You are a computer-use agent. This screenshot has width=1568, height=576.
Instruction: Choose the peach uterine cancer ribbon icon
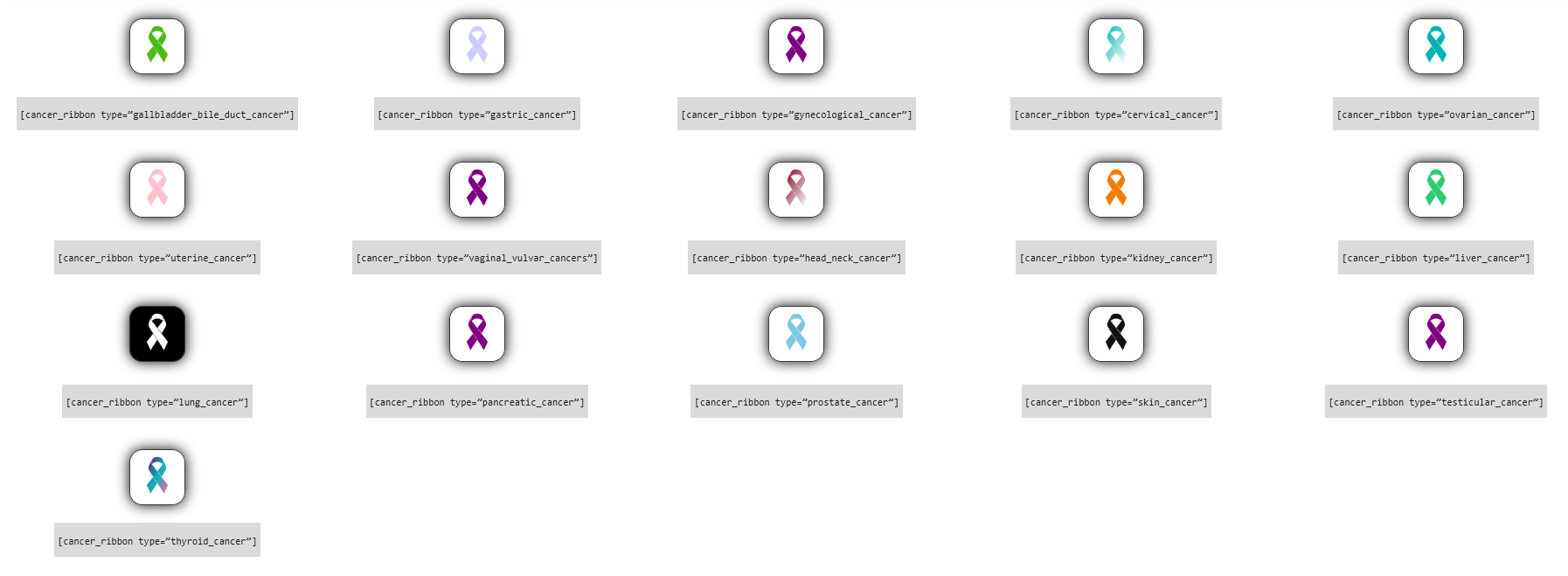coord(157,190)
